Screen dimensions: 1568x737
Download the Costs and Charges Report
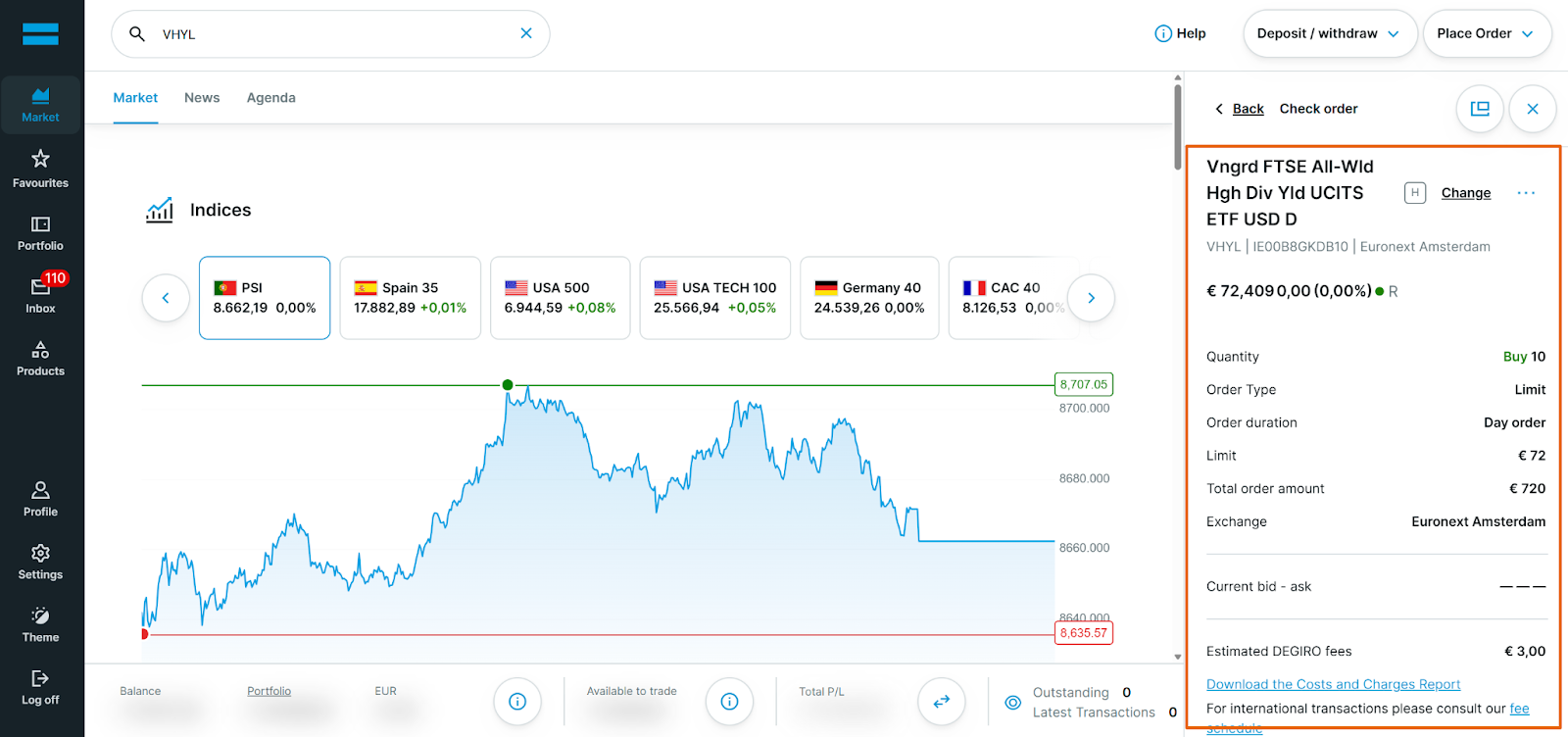(x=1333, y=684)
